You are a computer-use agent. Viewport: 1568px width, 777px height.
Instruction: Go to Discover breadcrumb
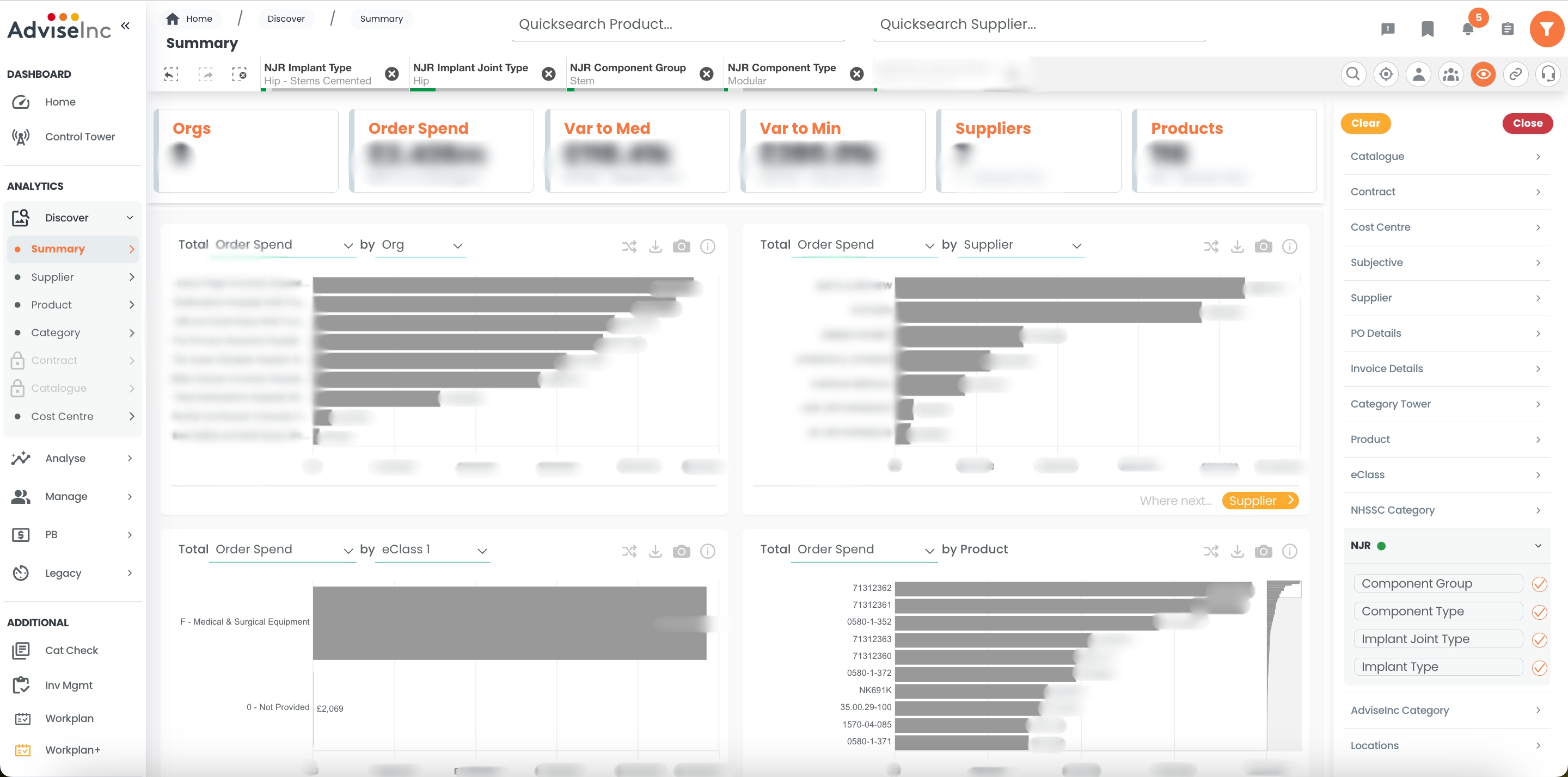286,19
